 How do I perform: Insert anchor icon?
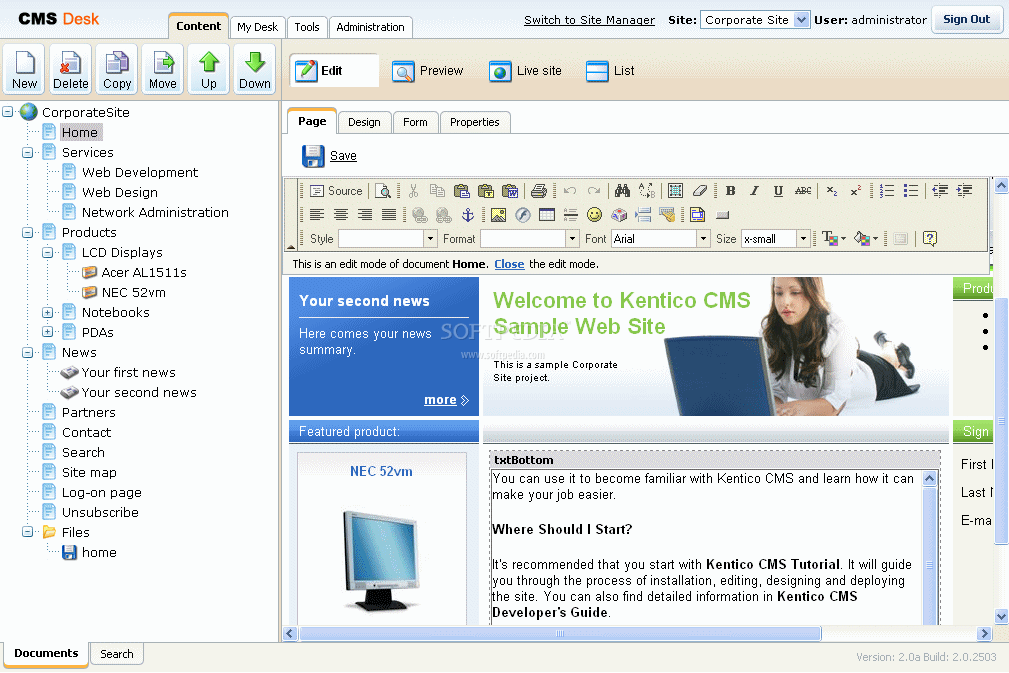pyautogui.click(x=468, y=215)
